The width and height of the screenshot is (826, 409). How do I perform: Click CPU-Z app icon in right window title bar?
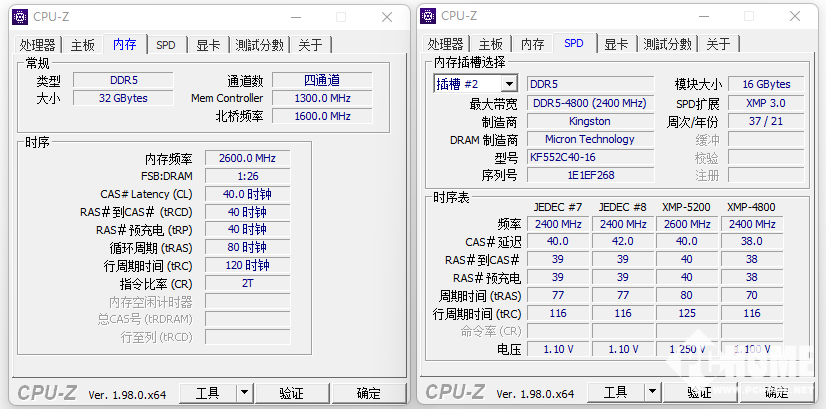point(428,17)
